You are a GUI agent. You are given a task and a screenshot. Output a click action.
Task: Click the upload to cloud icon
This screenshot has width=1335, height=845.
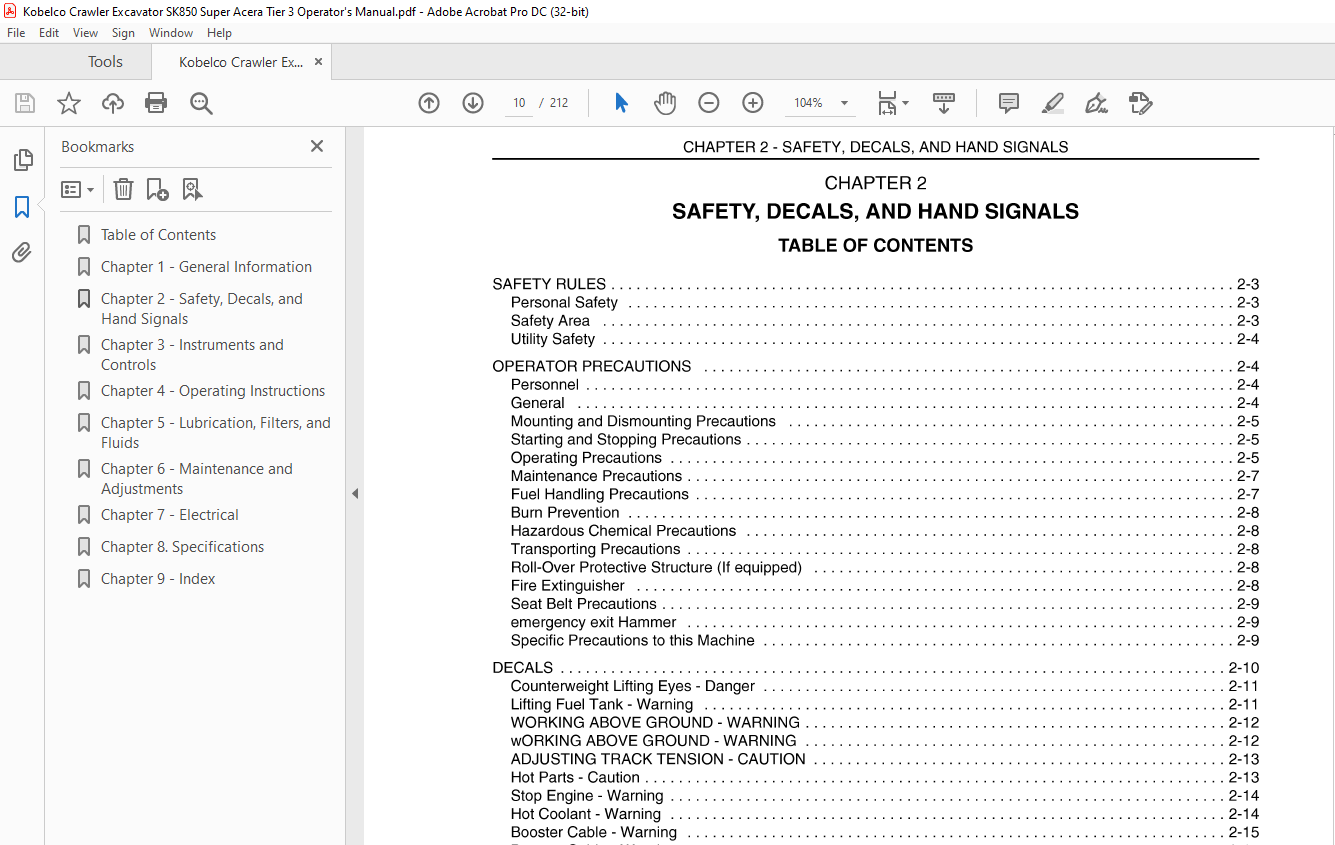tap(113, 103)
